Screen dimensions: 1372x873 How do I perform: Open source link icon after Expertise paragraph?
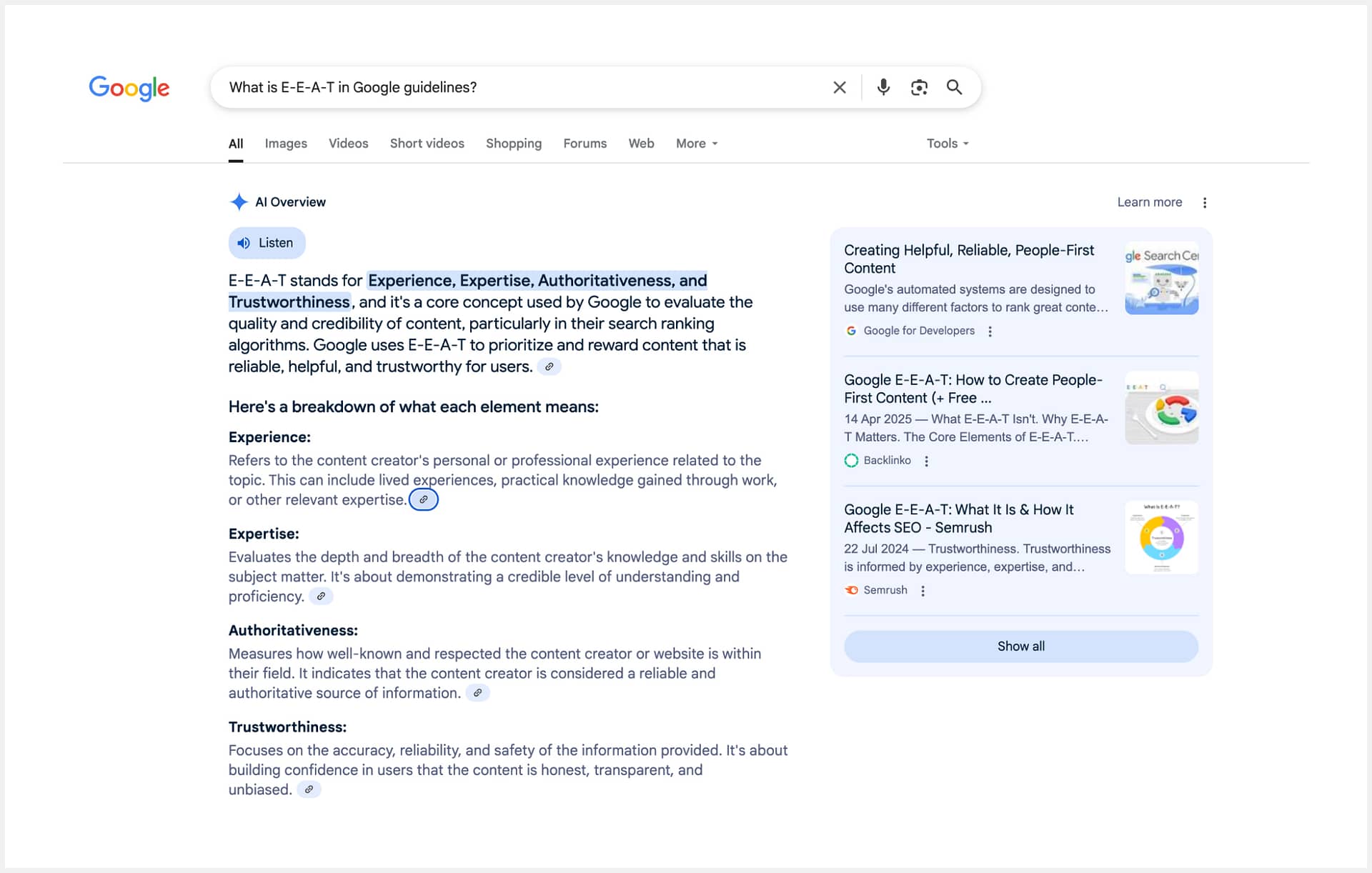321,597
